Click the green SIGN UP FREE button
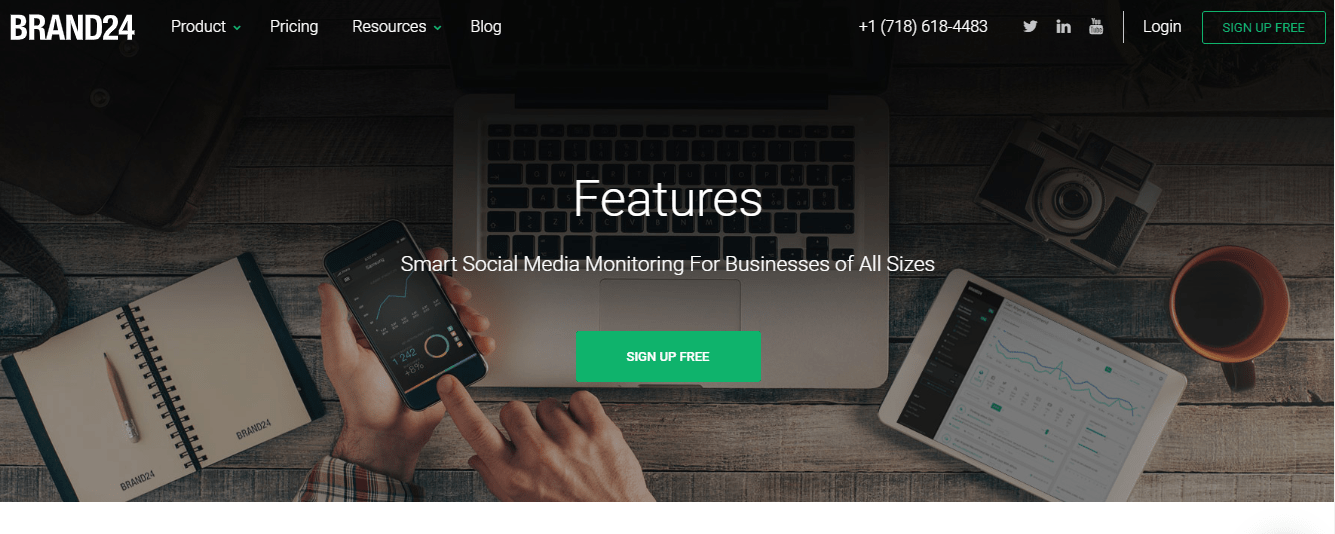This screenshot has height=534, width=1335. tap(668, 356)
